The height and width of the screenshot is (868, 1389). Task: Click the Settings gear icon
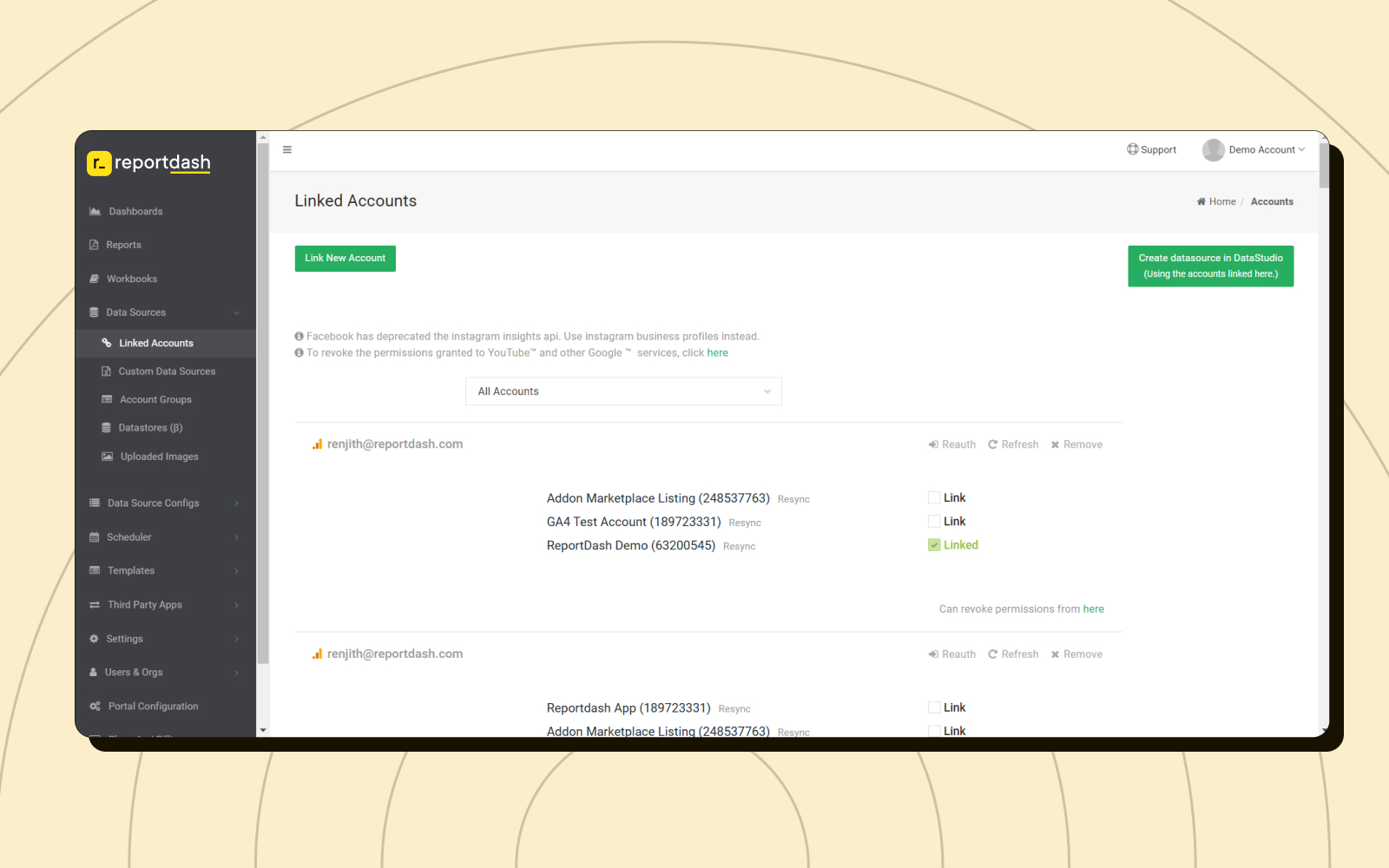click(94, 639)
